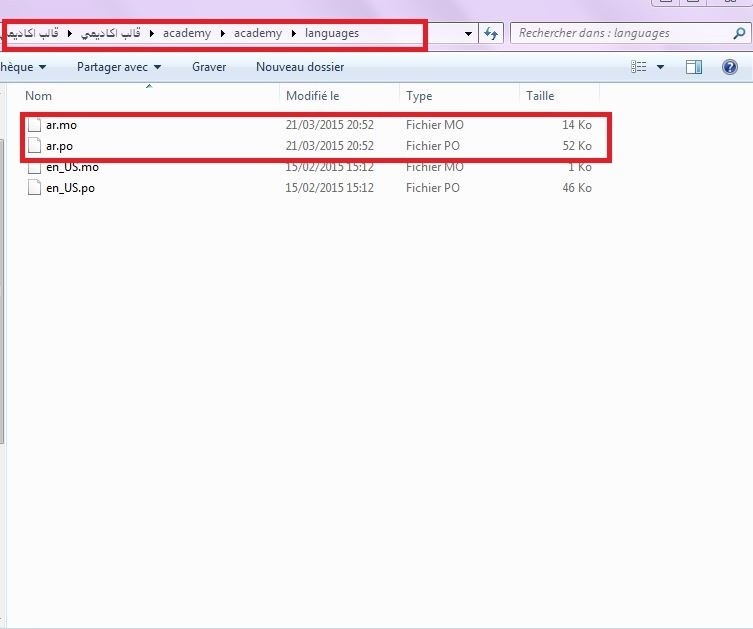The image size is (753, 629).
Task: Open the Help question mark icon
Action: (x=727, y=67)
